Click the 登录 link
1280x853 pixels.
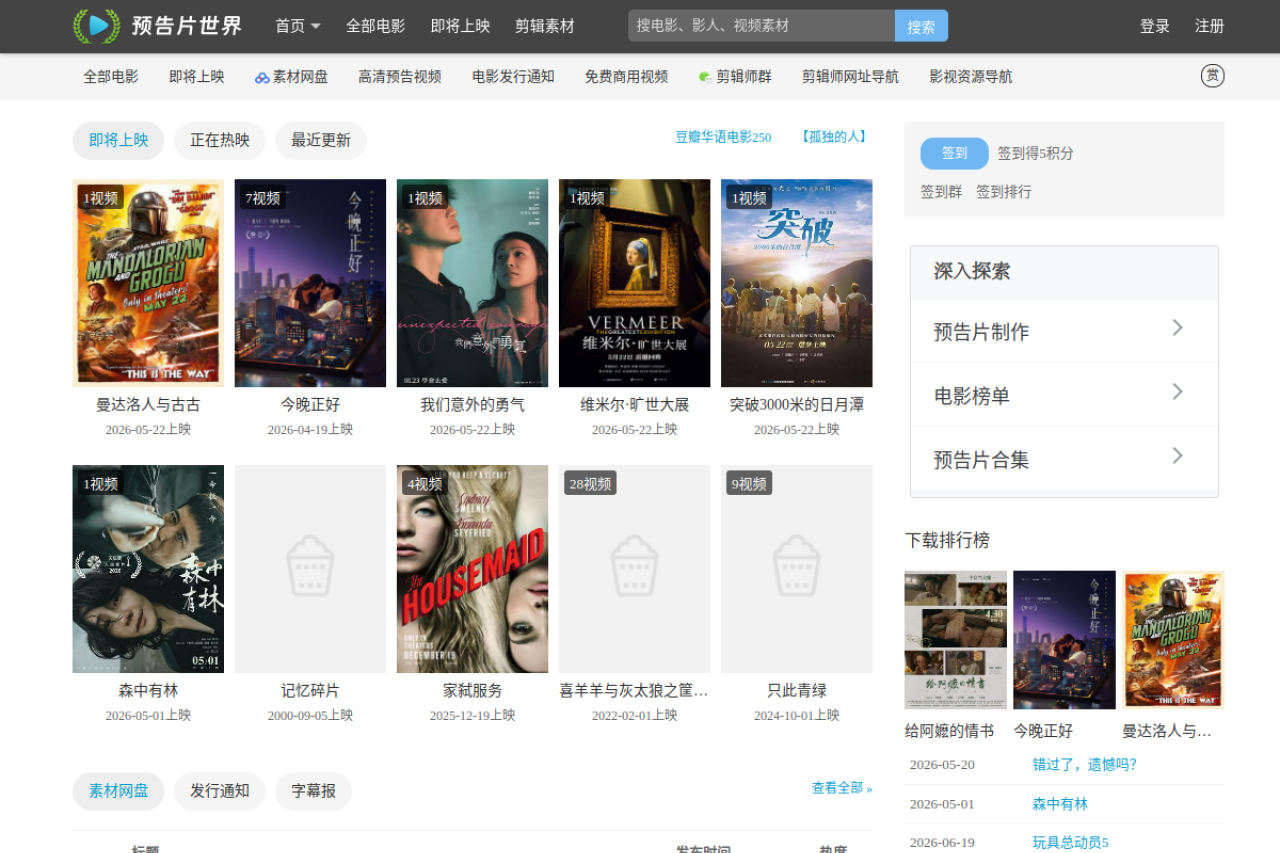1155,26
